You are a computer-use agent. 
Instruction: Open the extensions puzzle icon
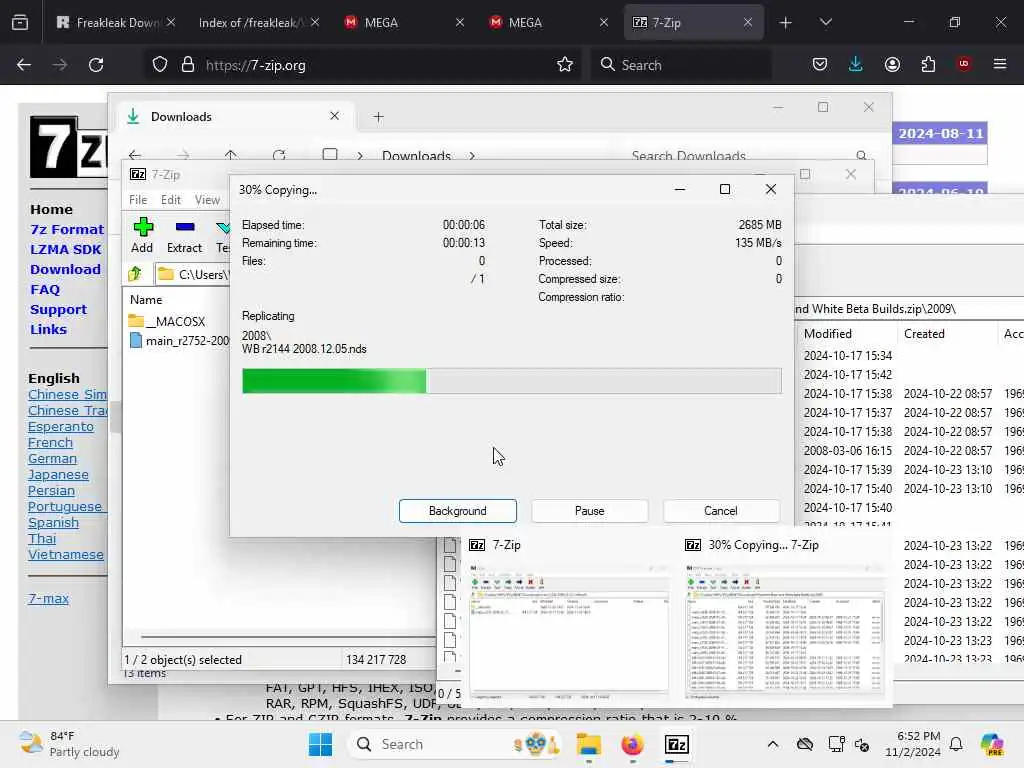(x=928, y=65)
